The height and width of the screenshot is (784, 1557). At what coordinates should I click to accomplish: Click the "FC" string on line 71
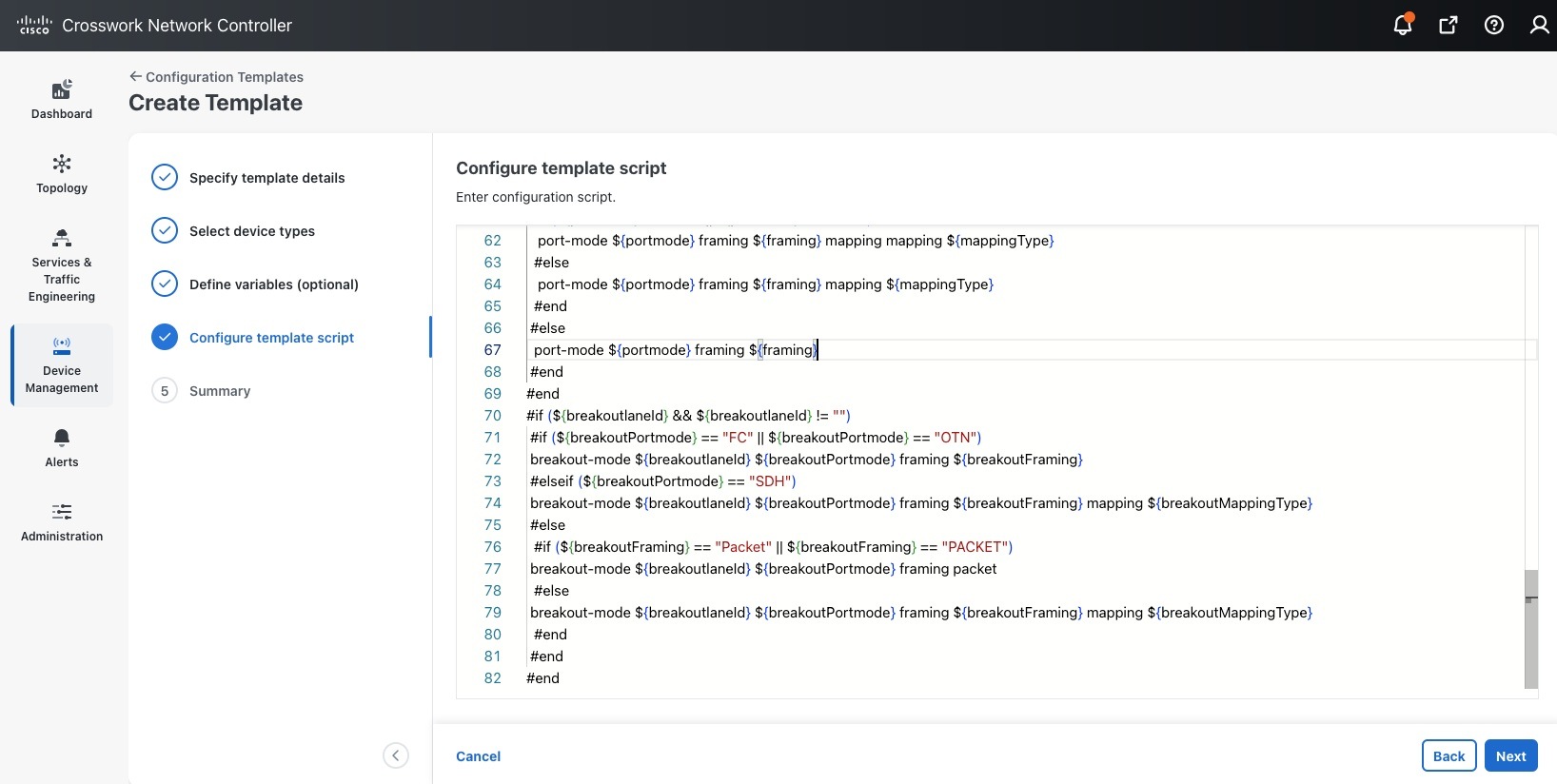pyautogui.click(x=738, y=438)
